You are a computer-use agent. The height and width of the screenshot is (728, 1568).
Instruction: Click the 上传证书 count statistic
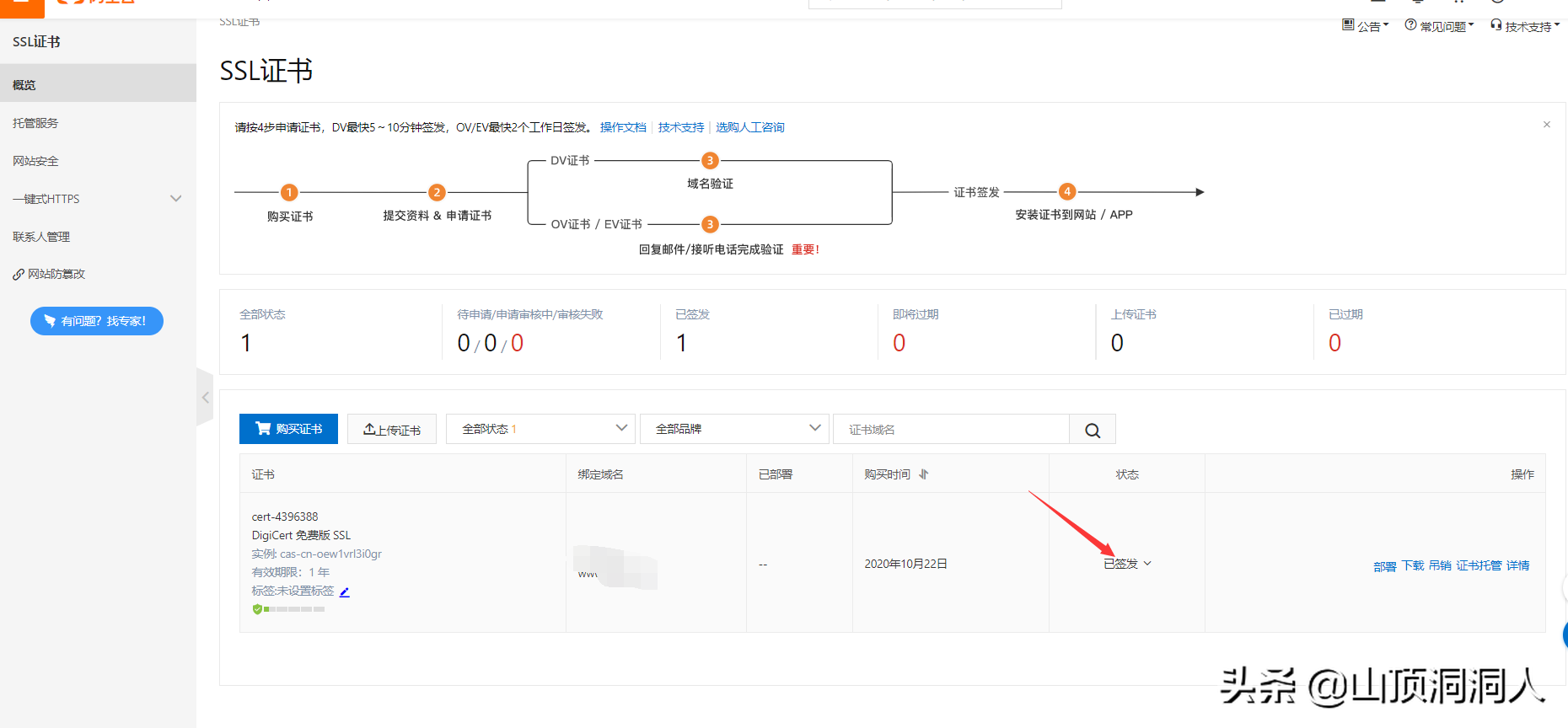1118,343
